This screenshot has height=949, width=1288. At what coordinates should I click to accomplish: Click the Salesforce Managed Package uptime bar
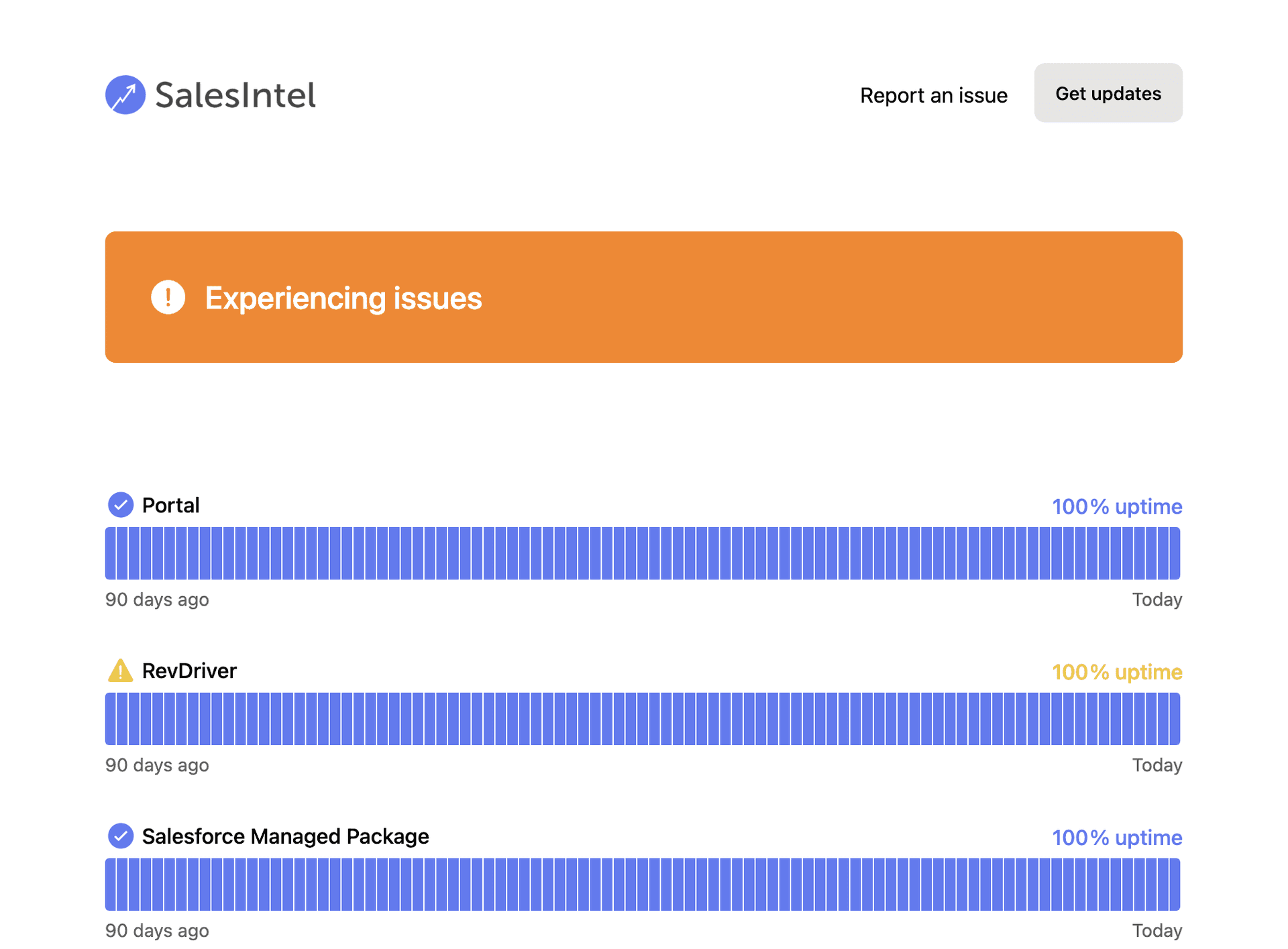click(x=643, y=885)
